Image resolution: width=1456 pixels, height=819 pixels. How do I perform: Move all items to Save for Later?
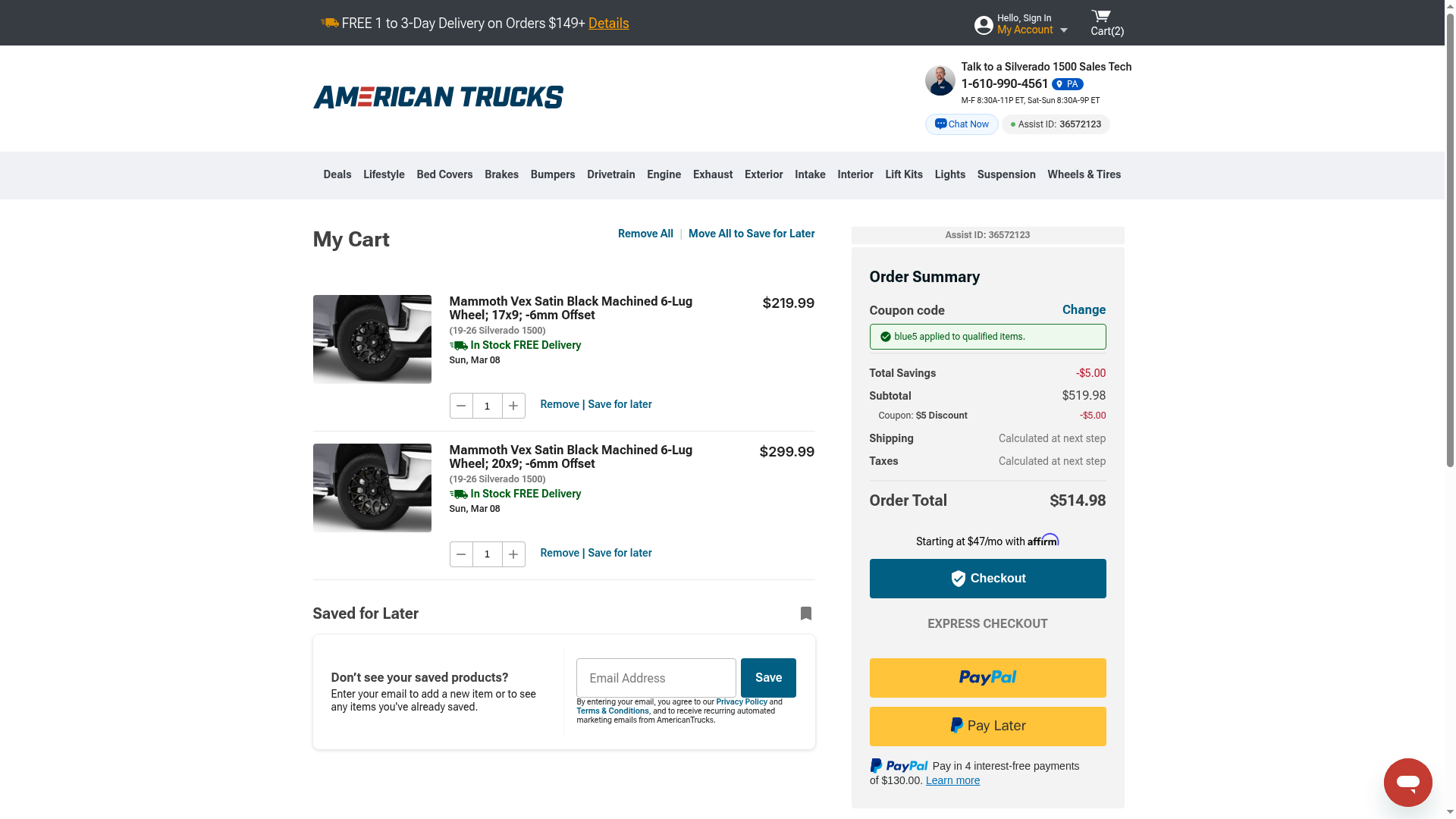[752, 234]
